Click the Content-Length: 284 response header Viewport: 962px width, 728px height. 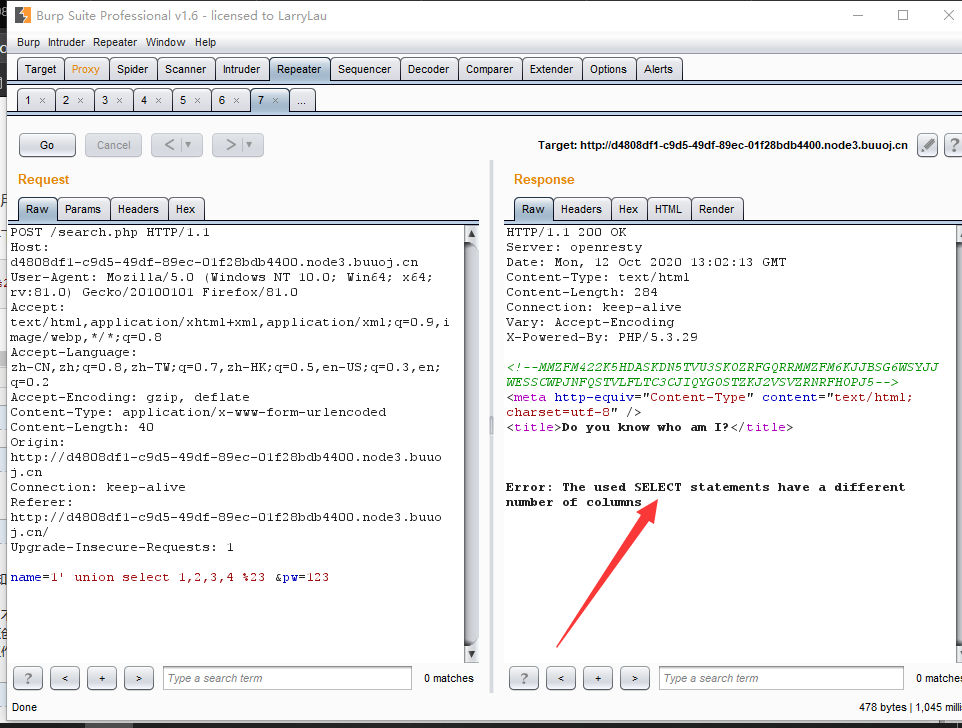coord(582,293)
